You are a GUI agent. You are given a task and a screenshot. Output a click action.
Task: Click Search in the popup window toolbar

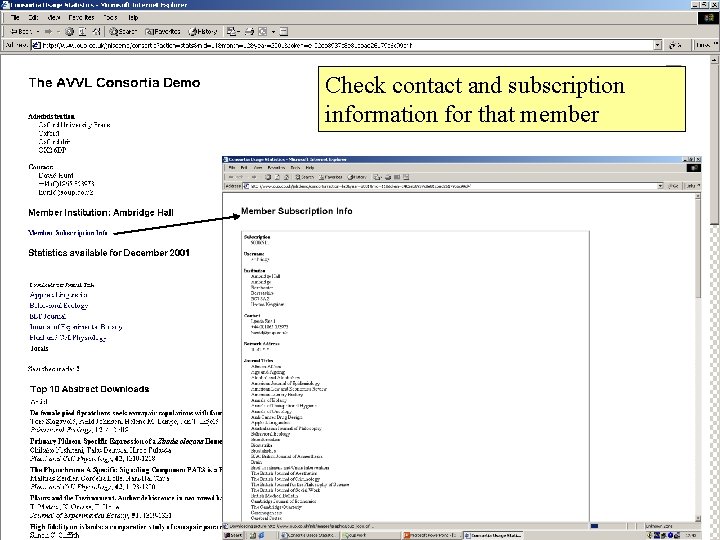304,177
